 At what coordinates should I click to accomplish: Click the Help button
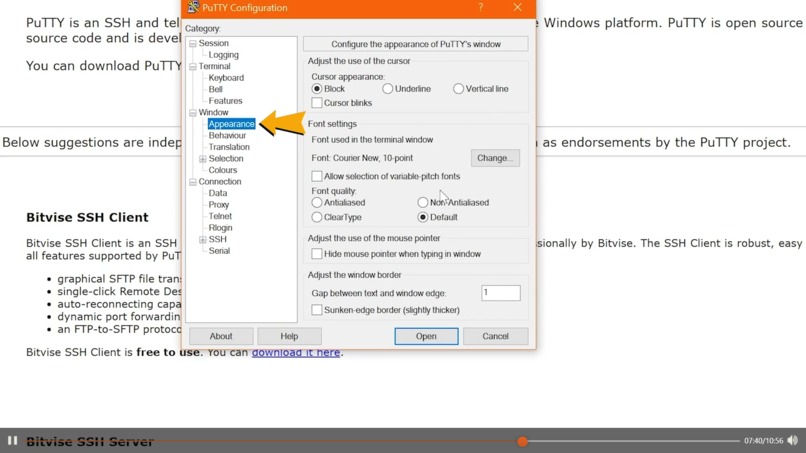coord(289,336)
